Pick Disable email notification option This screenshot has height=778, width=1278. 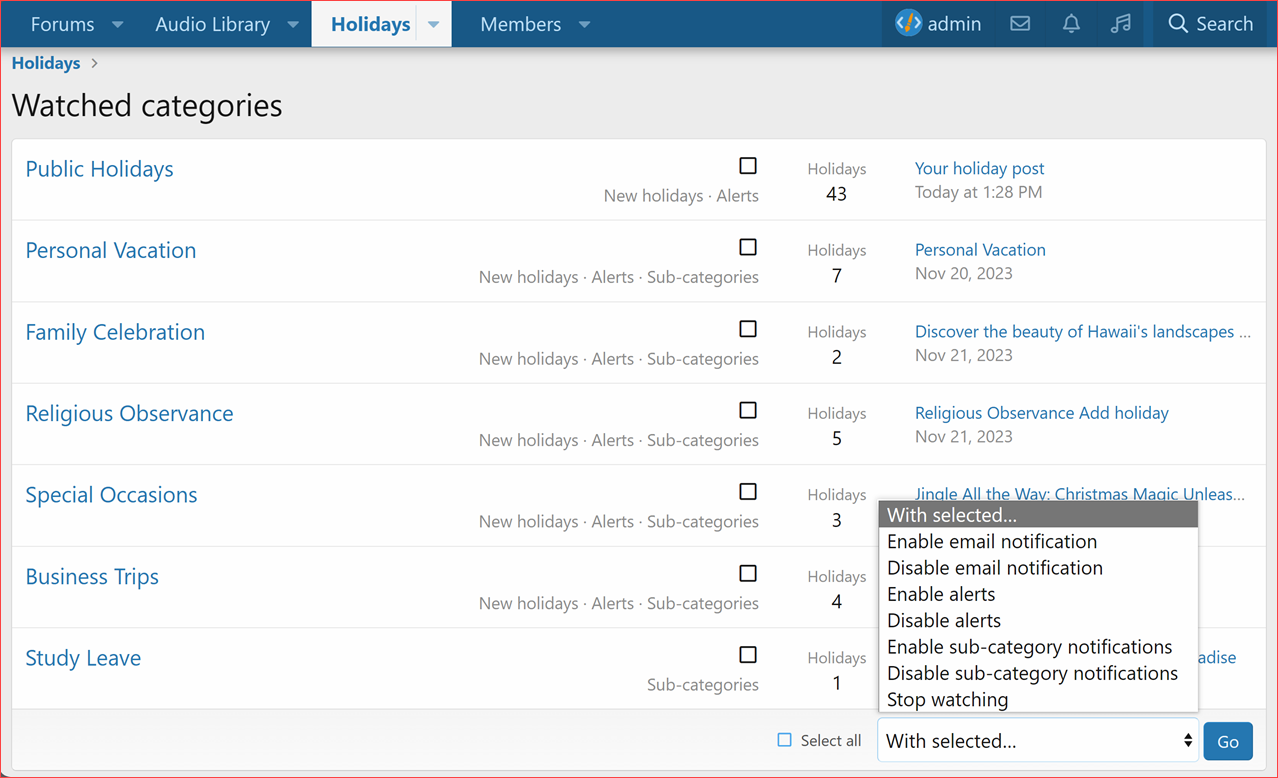pyautogui.click(x=994, y=567)
